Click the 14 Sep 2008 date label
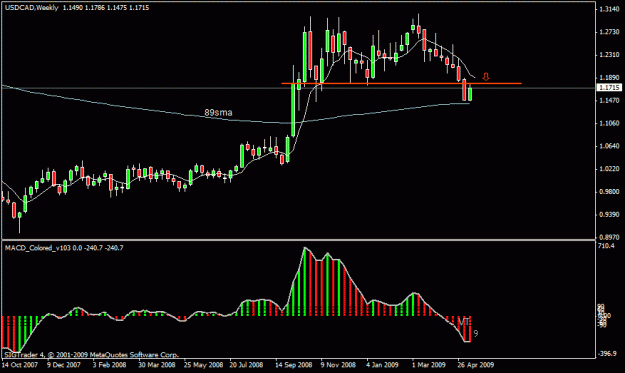 pos(294,365)
